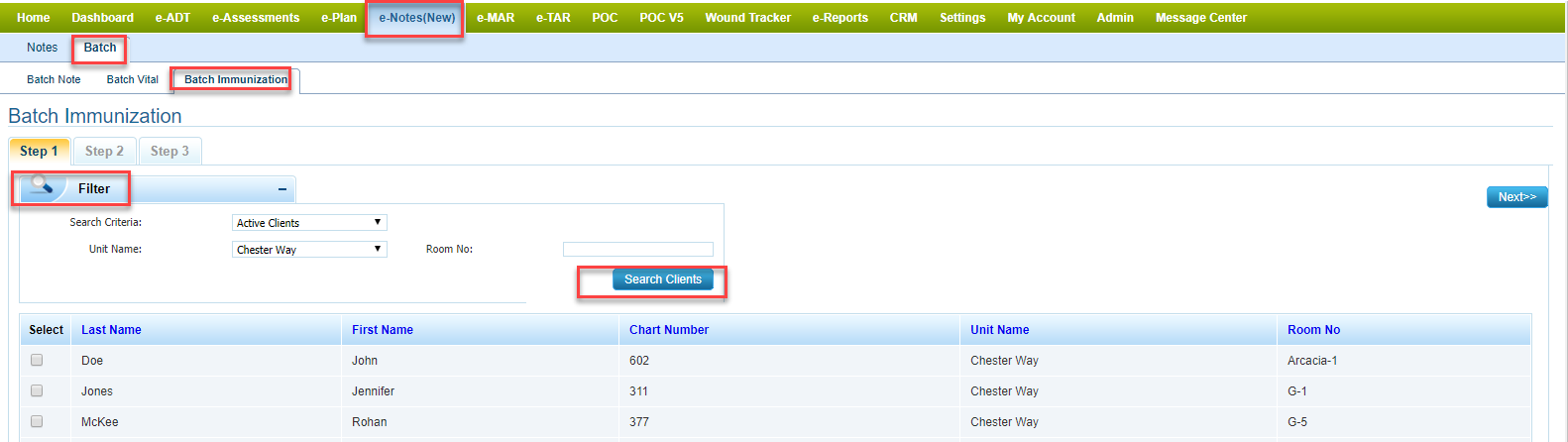Image resolution: width=1568 pixels, height=442 pixels.
Task: Click the Room No input field
Action: 637,250
